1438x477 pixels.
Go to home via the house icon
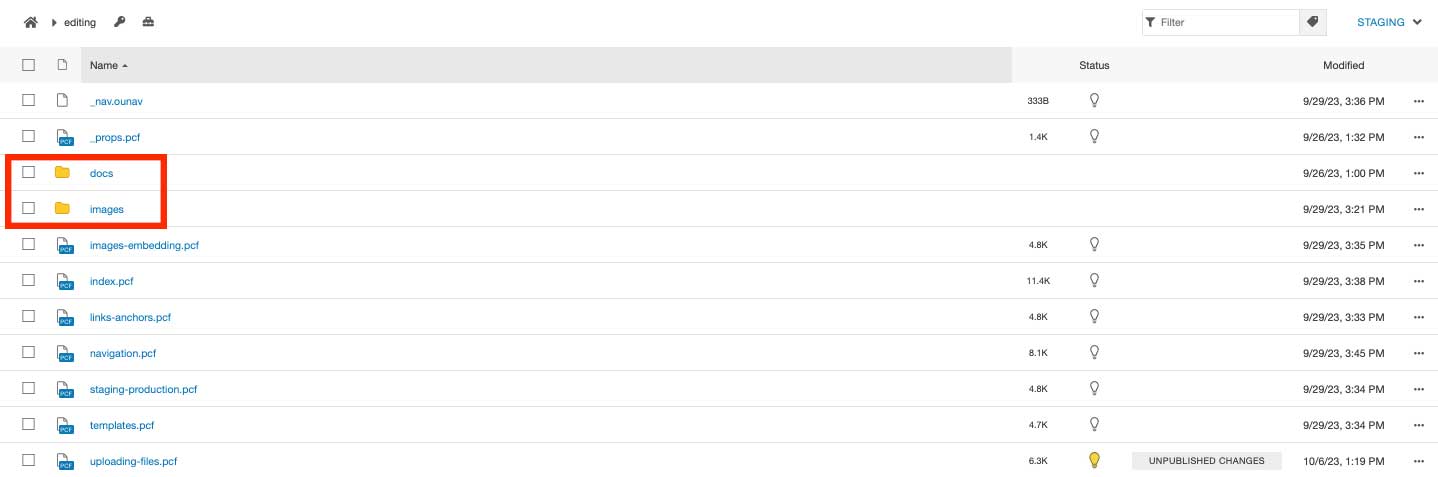coord(30,22)
